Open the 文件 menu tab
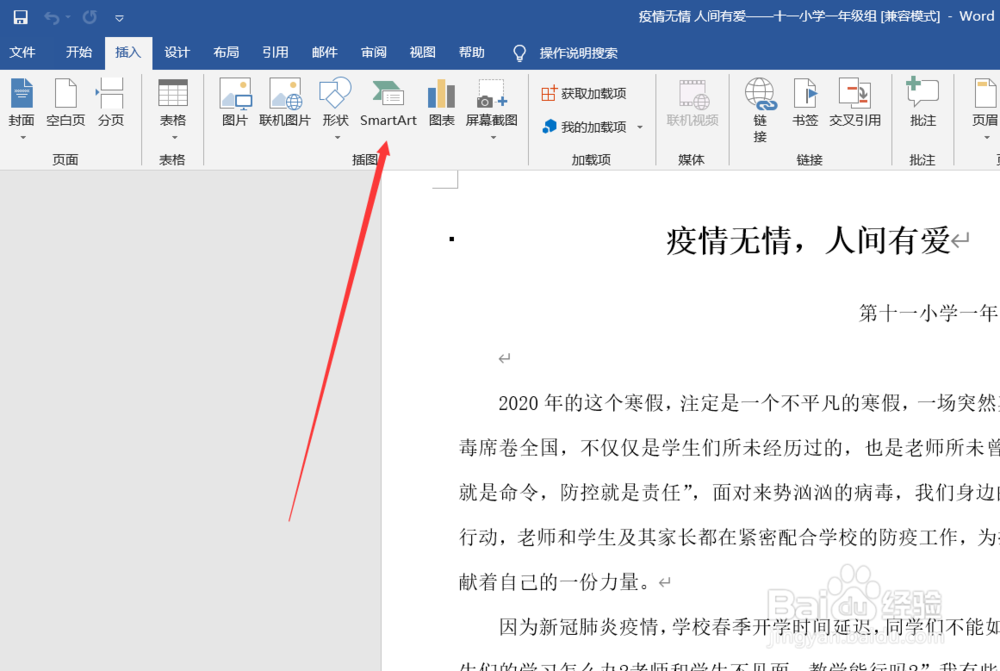 22,52
